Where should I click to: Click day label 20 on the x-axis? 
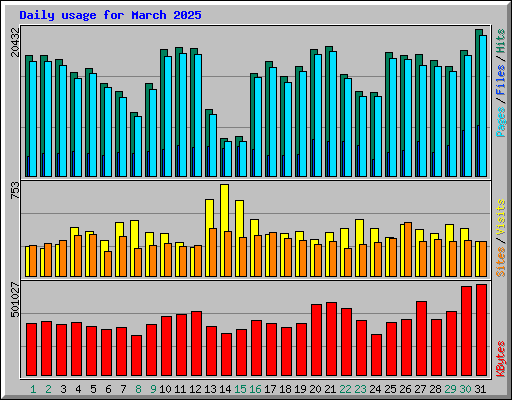coord(315,389)
